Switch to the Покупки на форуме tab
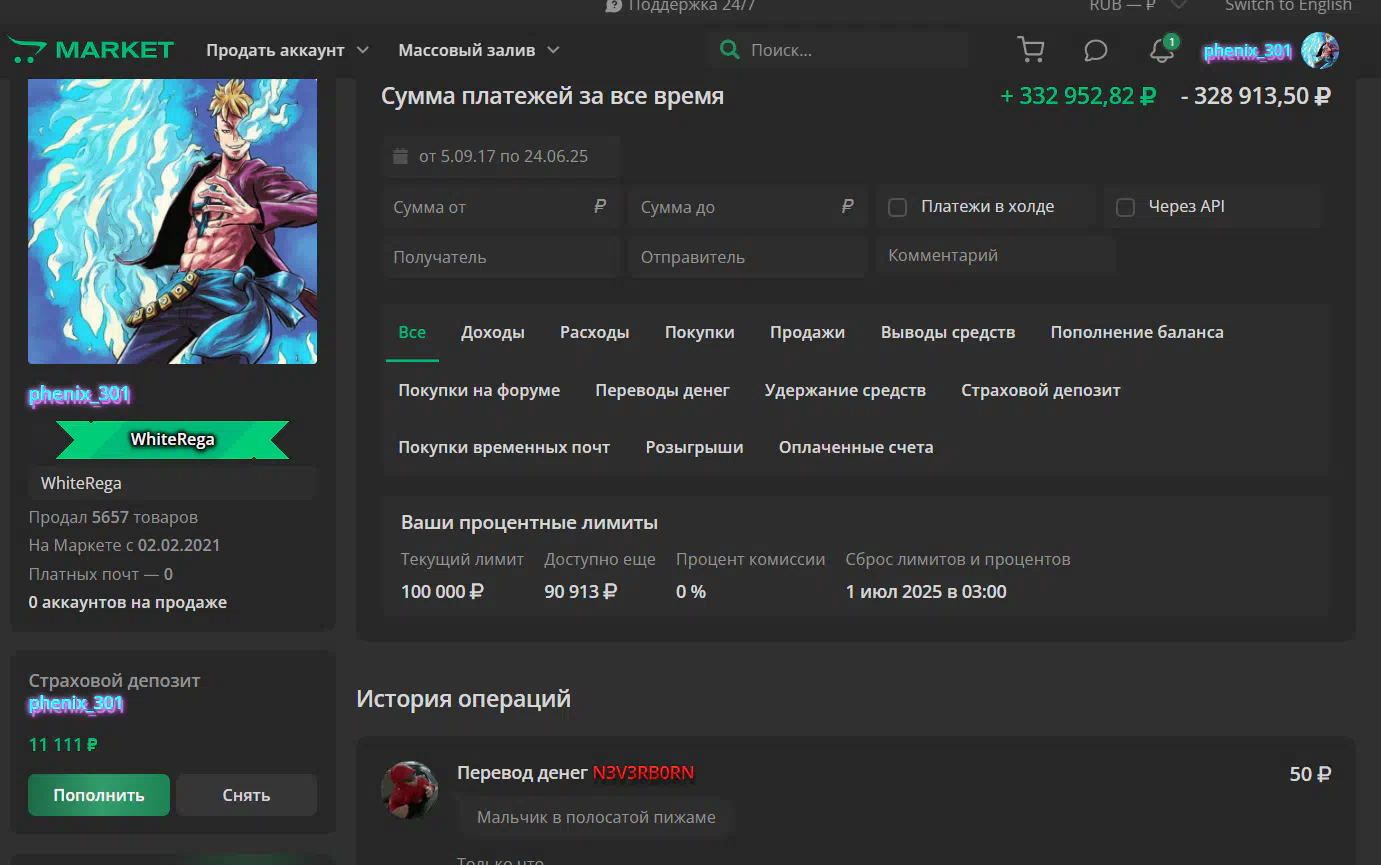Image resolution: width=1381 pixels, height=865 pixels. [479, 390]
